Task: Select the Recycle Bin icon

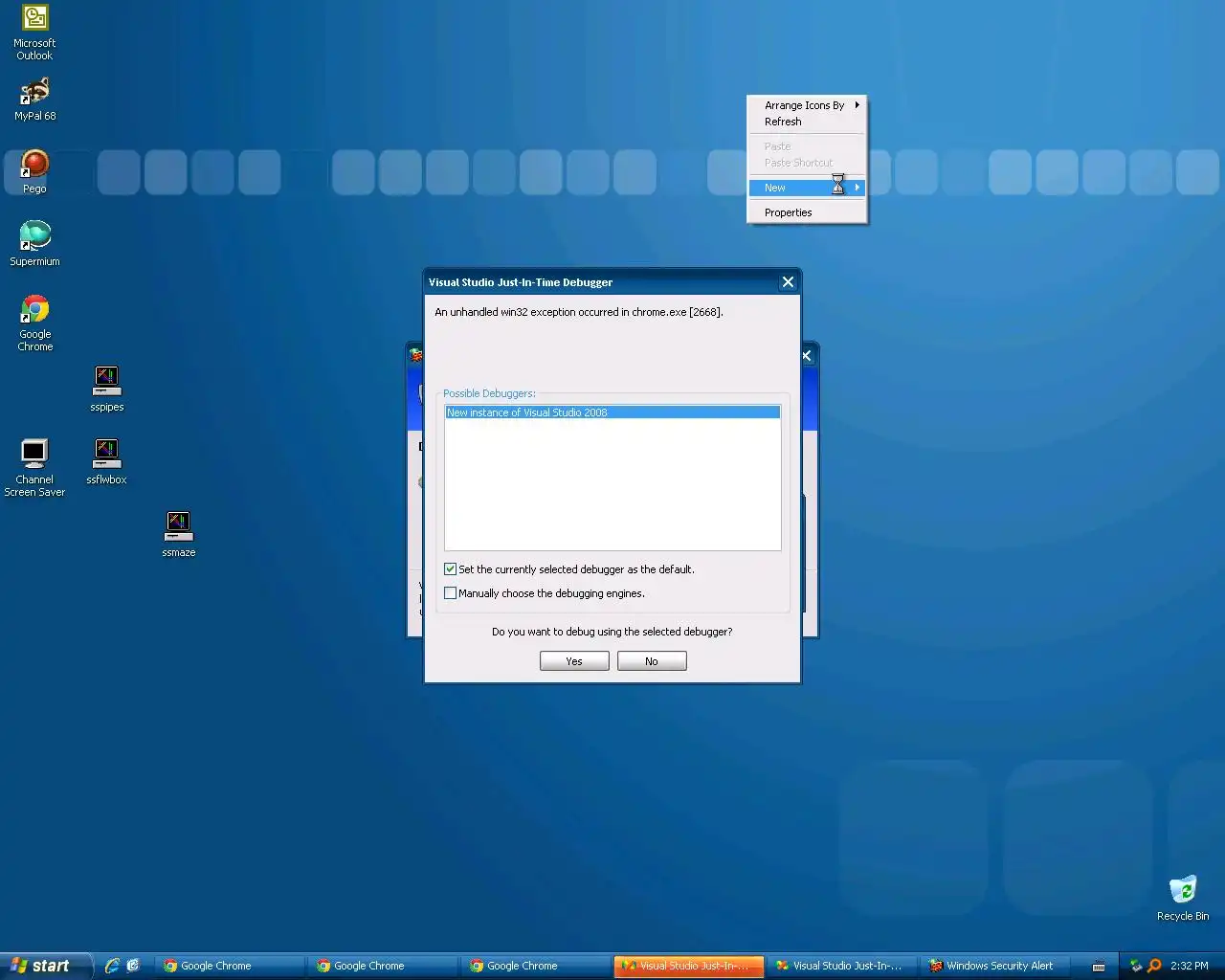Action: (x=1183, y=899)
